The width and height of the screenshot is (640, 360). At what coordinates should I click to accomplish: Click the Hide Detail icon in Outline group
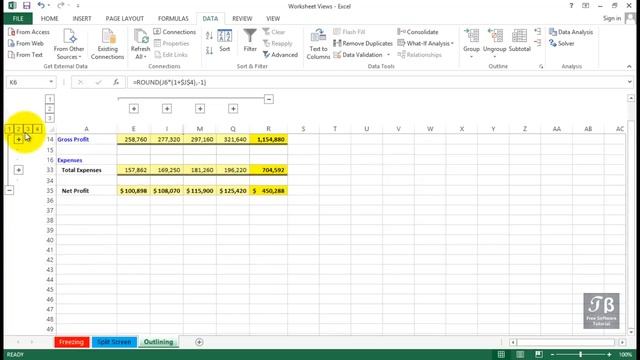pos(538,42)
